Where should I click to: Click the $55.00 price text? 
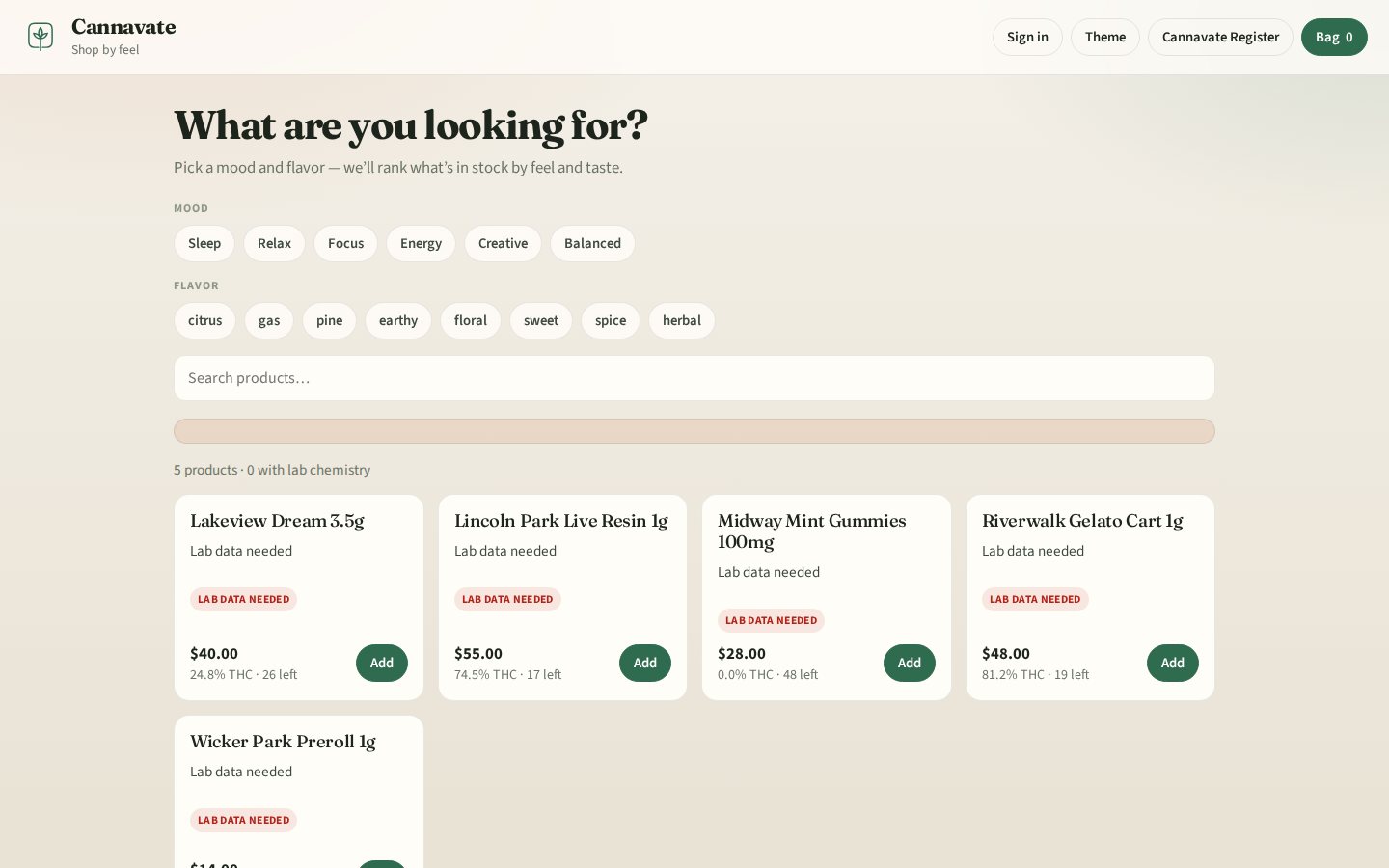pyautogui.click(x=478, y=653)
